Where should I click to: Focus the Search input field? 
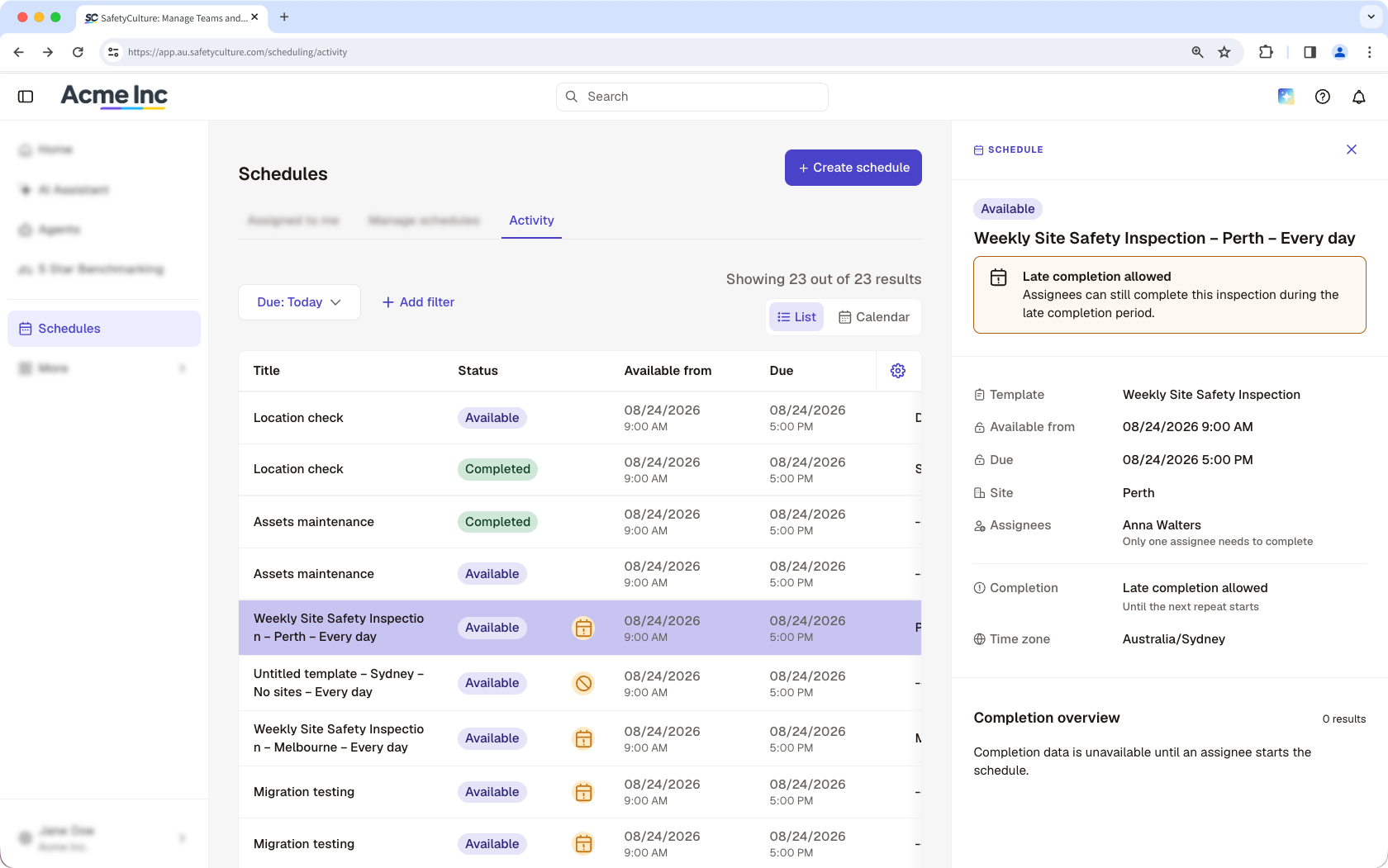(x=692, y=97)
